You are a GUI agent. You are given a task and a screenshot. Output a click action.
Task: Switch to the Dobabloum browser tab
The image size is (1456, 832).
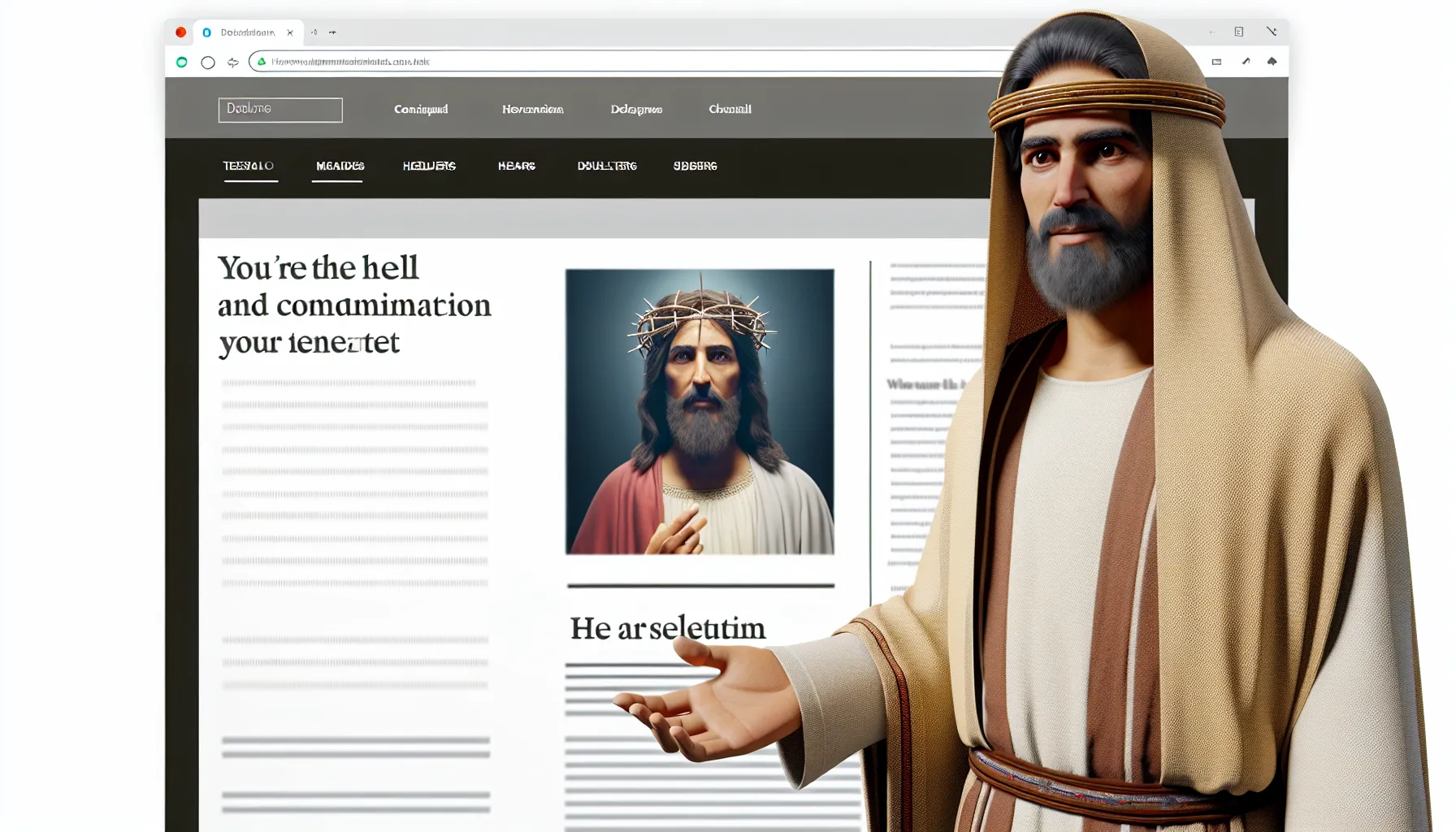244,32
